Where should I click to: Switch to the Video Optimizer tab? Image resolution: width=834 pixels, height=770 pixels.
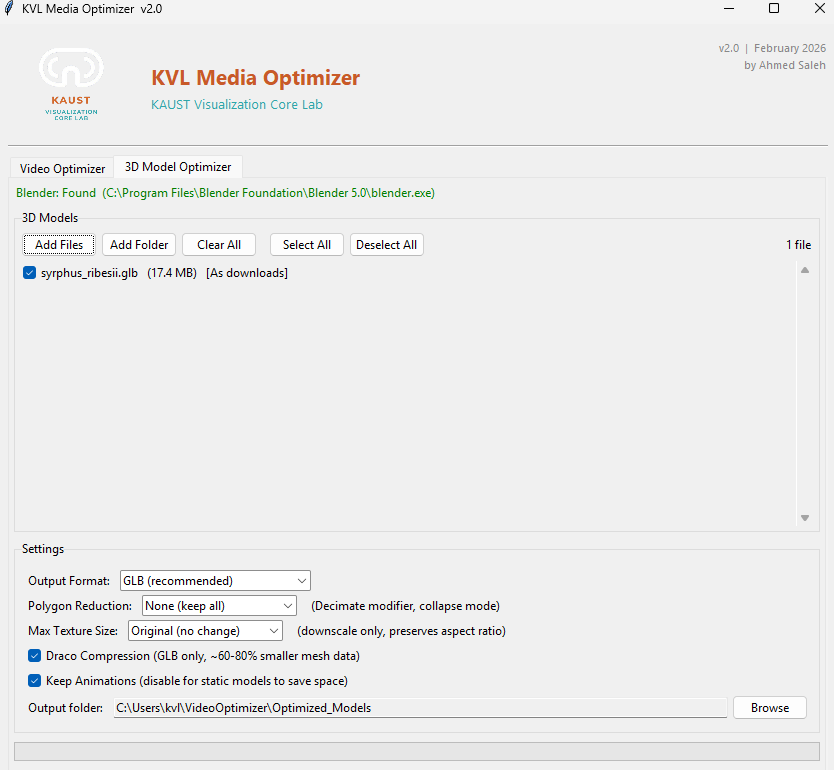(x=60, y=168)
